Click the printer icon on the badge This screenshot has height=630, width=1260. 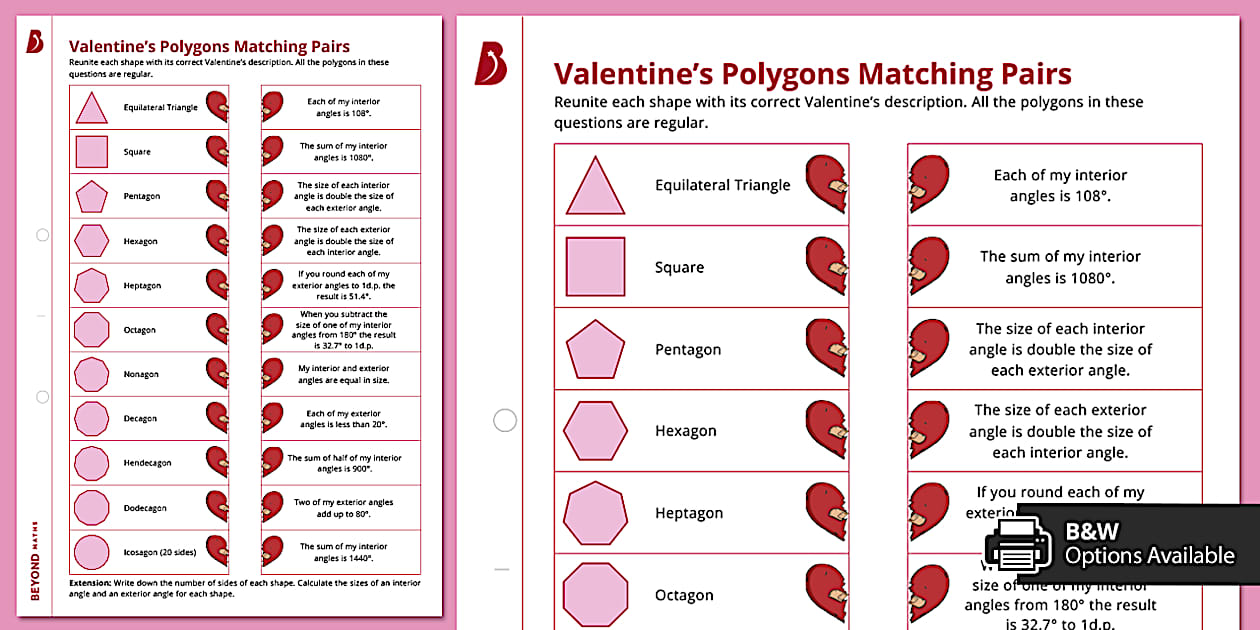pos(1018,546)
